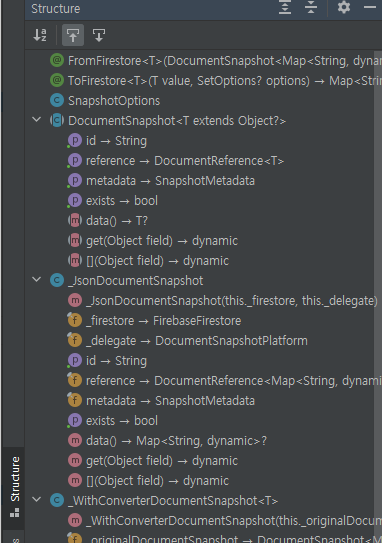Click the green @ icon beside ToFirestore
382x543 pixels.
[x=57, y=80]
